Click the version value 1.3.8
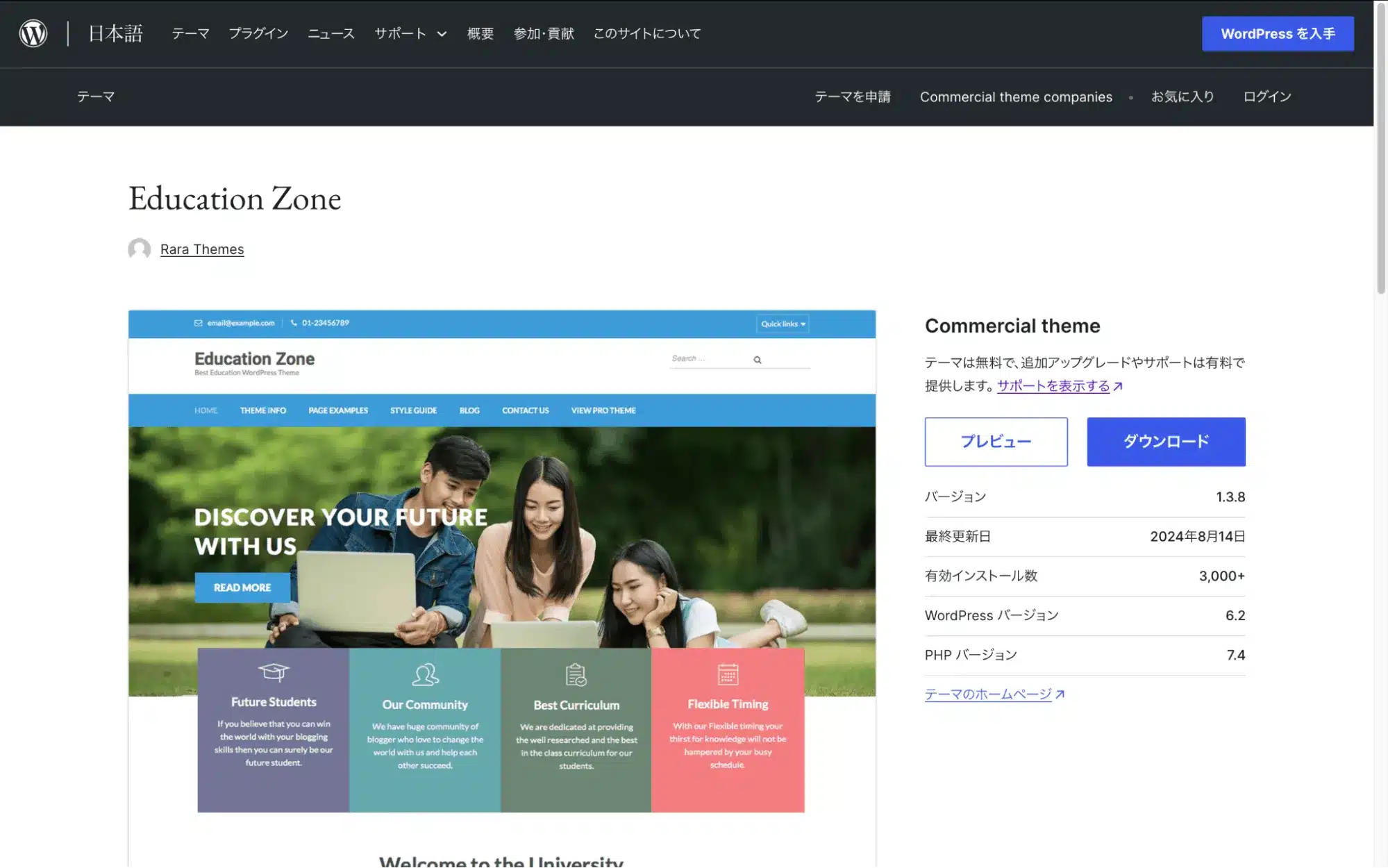Image resolution: width=1388 pixels, height=868 pixels. 1230,497
